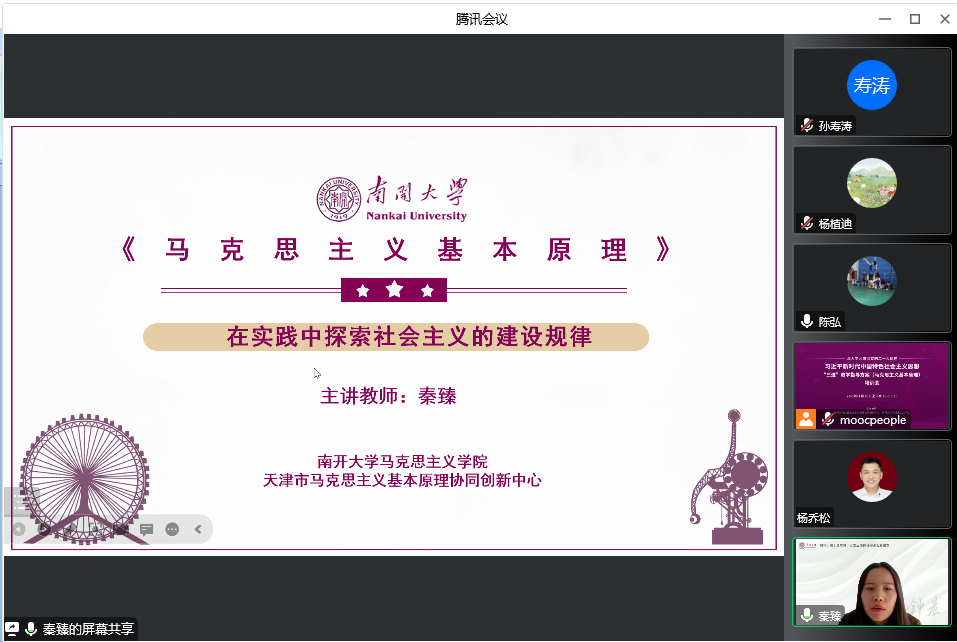957x642 pixels.
Task: Maximize the 腾讯会议 window
Action: coord(914,19)
